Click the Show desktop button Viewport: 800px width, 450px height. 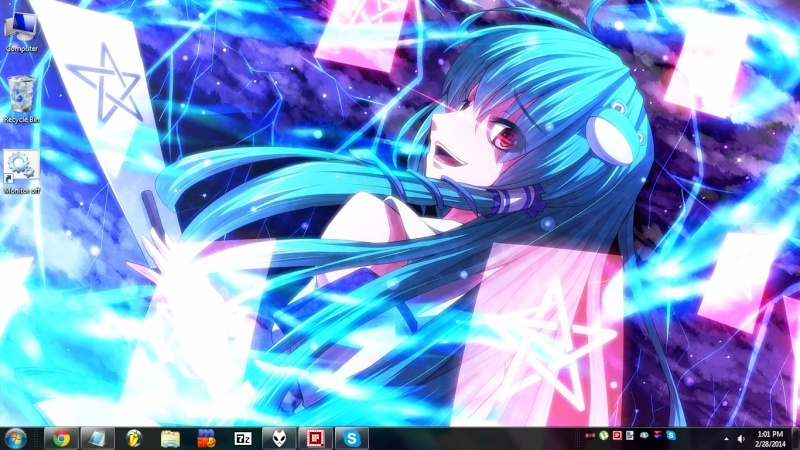coord(795,439)
